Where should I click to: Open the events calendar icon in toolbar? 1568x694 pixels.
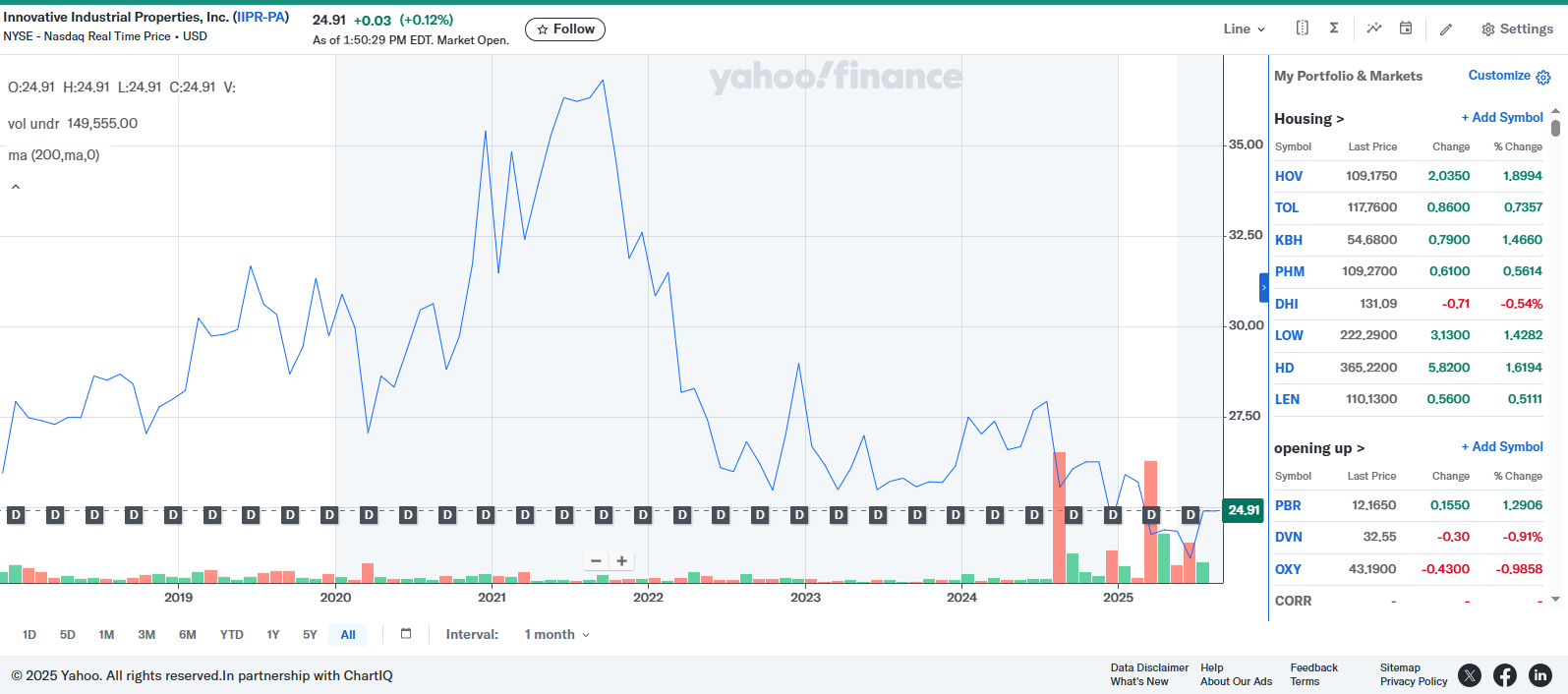[x=1406, y=29]
